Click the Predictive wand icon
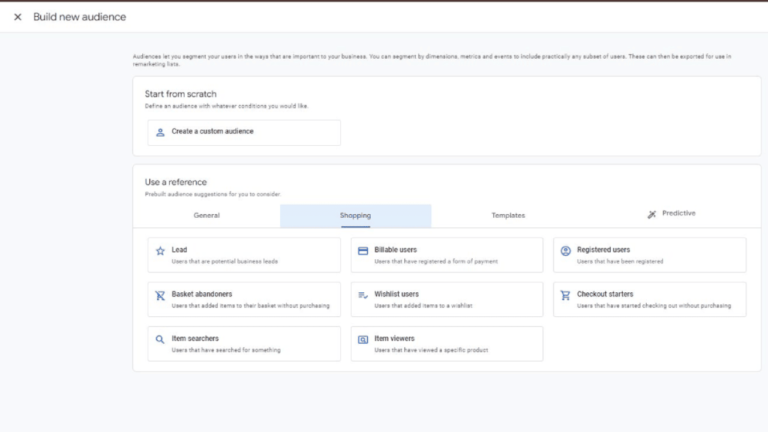The width and height of the screenshot is (768, 432). point(651,215)
